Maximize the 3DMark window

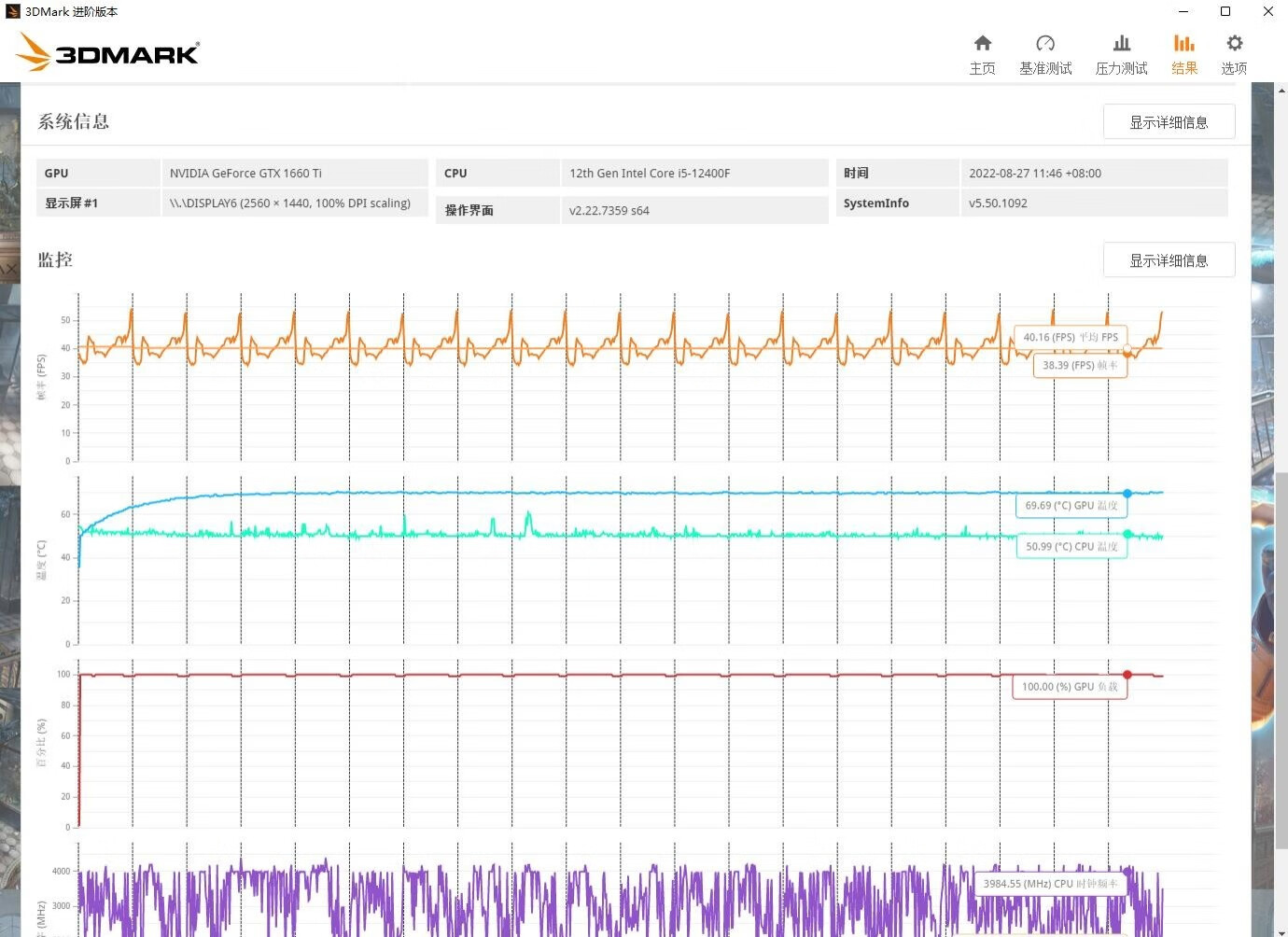coord(1225,11)
